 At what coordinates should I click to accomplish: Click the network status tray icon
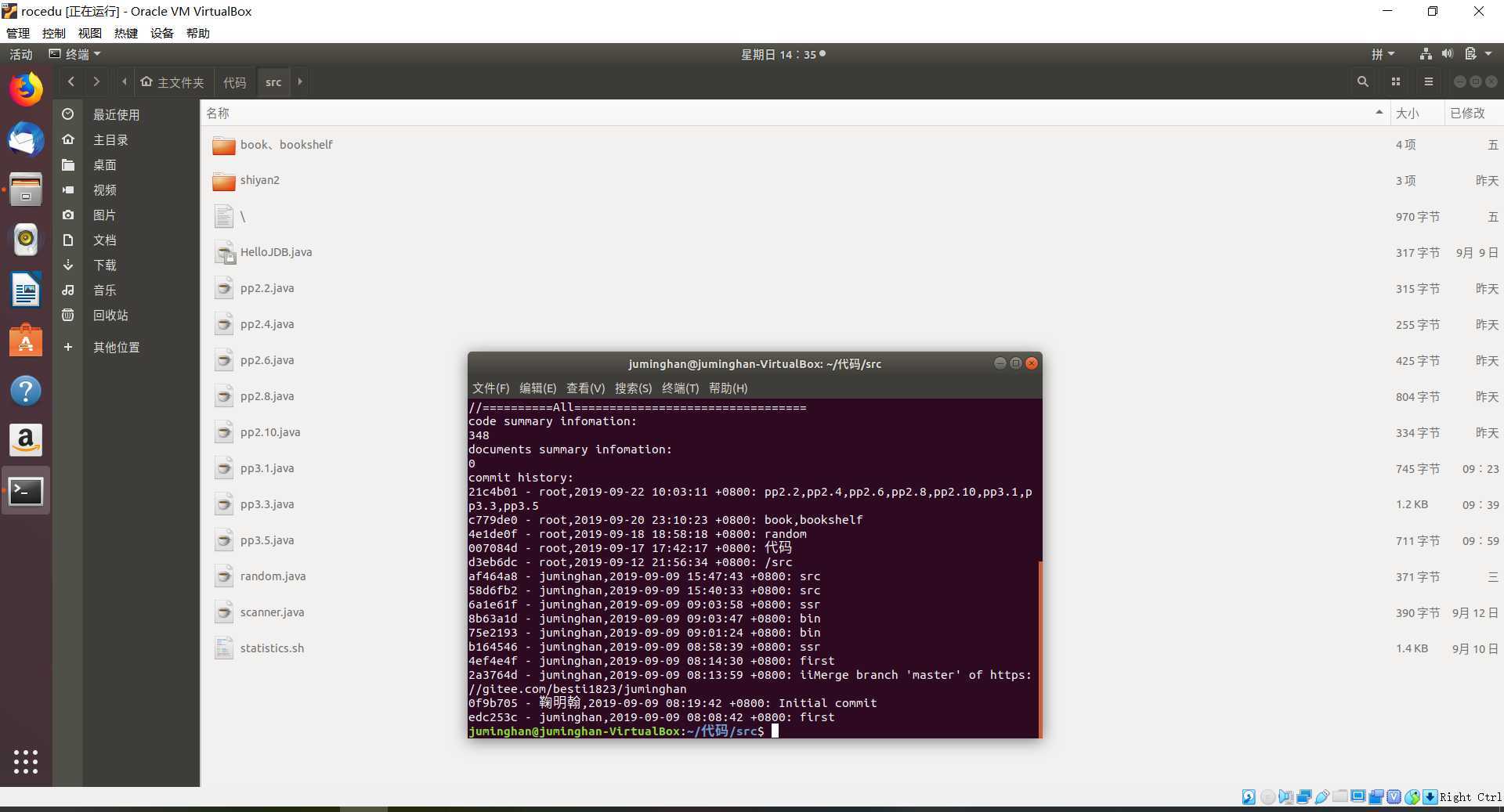1426,54
